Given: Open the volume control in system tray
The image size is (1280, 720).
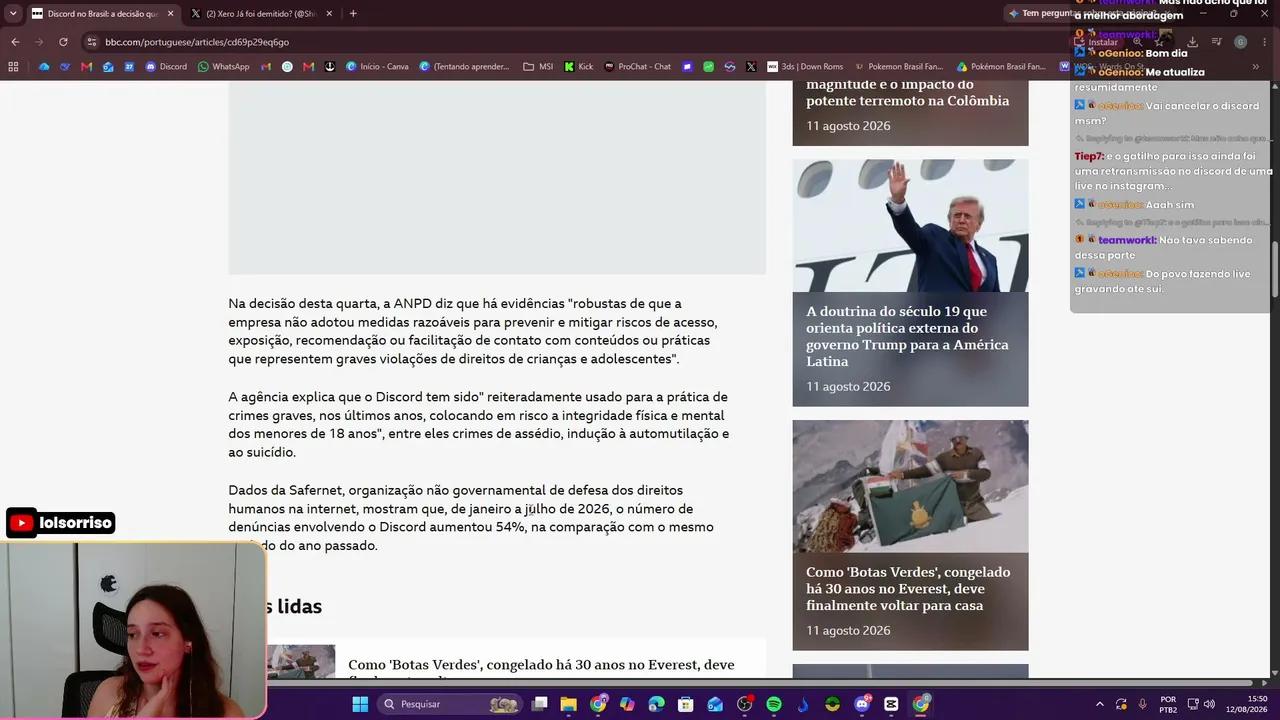Looking at the screenshot, I should (x=1209, y=704).
